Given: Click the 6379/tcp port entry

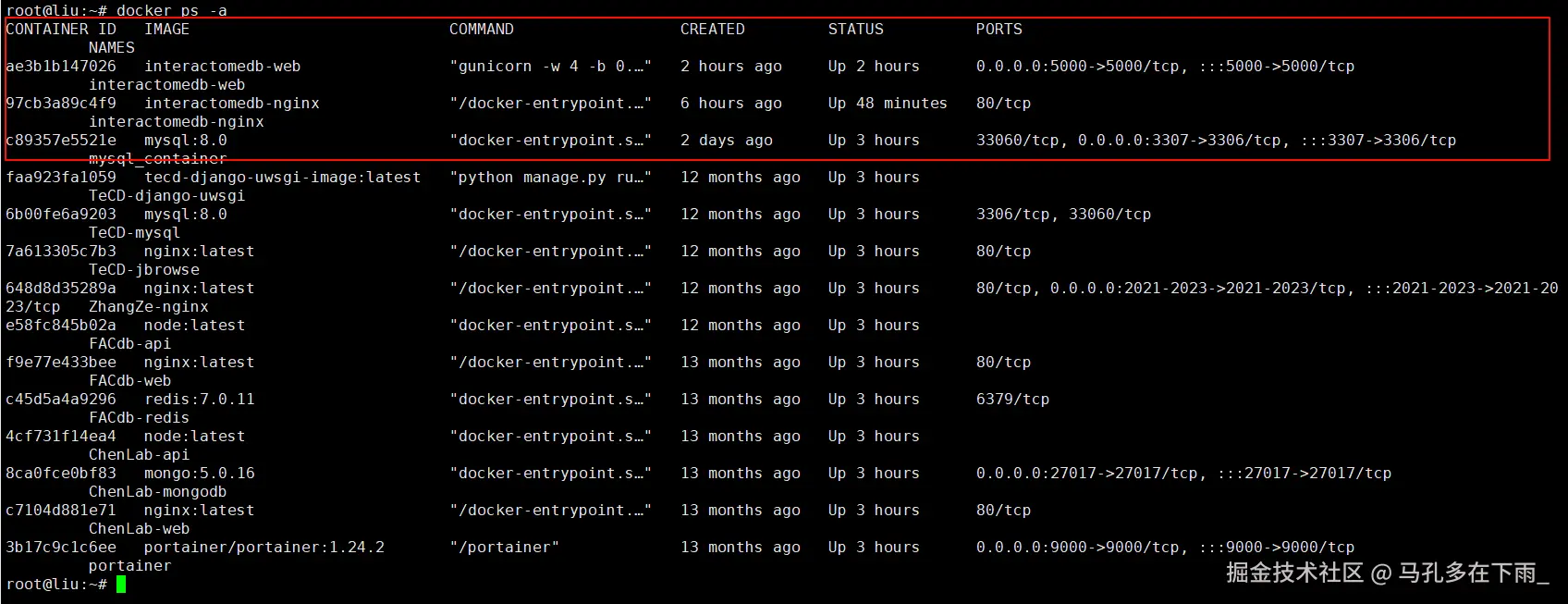Looking at the screenshot, I should coord(1012,400).
